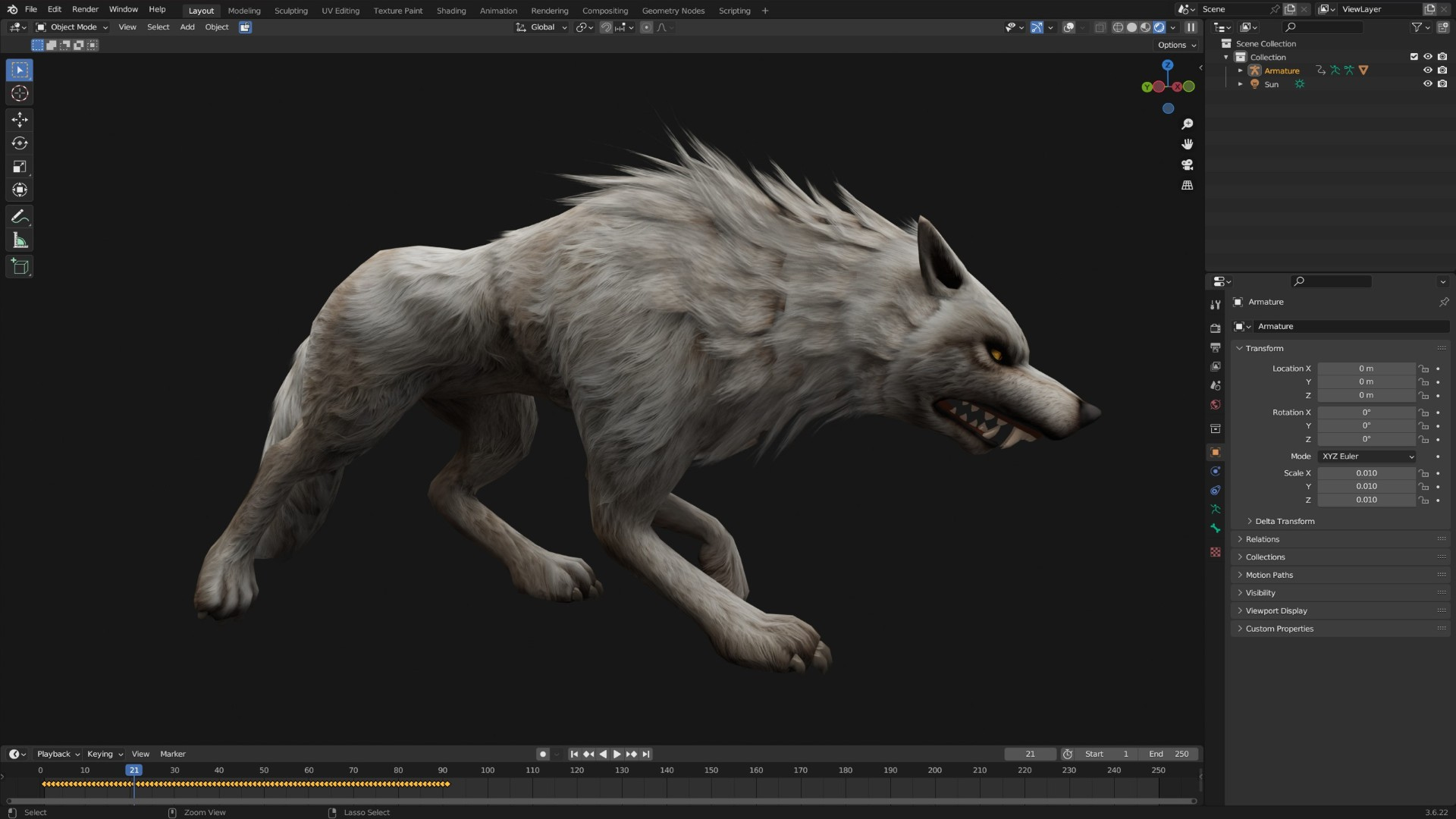Switch to the Animation workspace tab
Viewport: 1456px width, 819px height.
[498, 11]
